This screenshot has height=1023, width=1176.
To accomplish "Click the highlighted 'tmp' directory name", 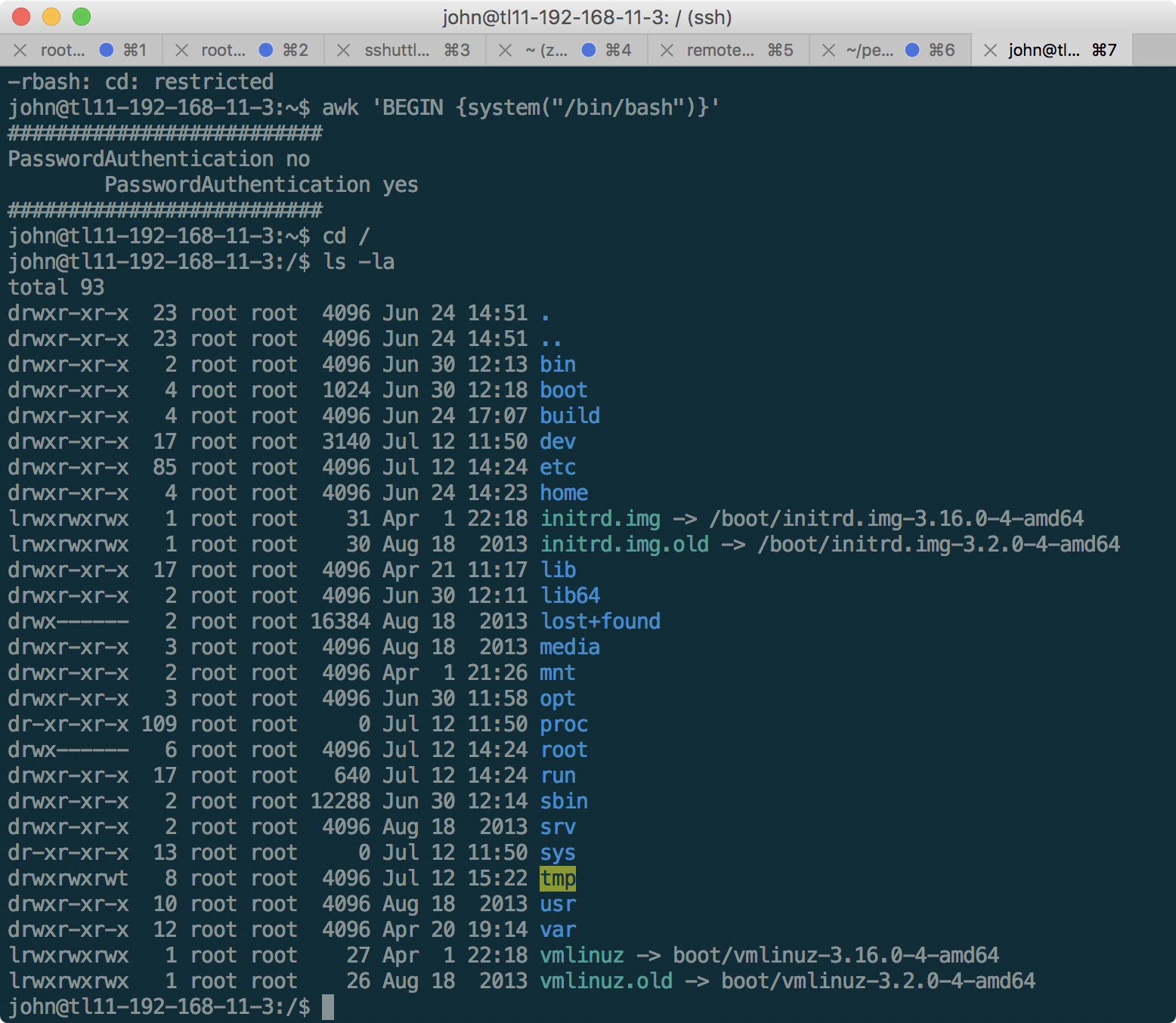I will [x=558, y=878].
